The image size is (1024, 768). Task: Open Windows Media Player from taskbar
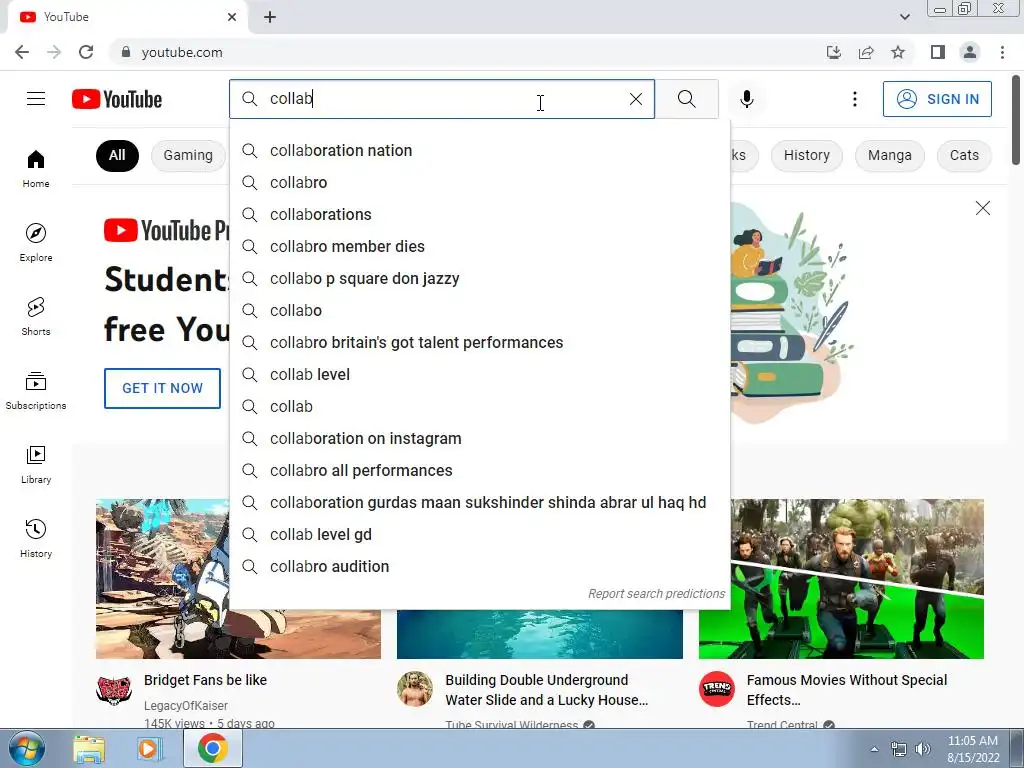click(149, 749)
